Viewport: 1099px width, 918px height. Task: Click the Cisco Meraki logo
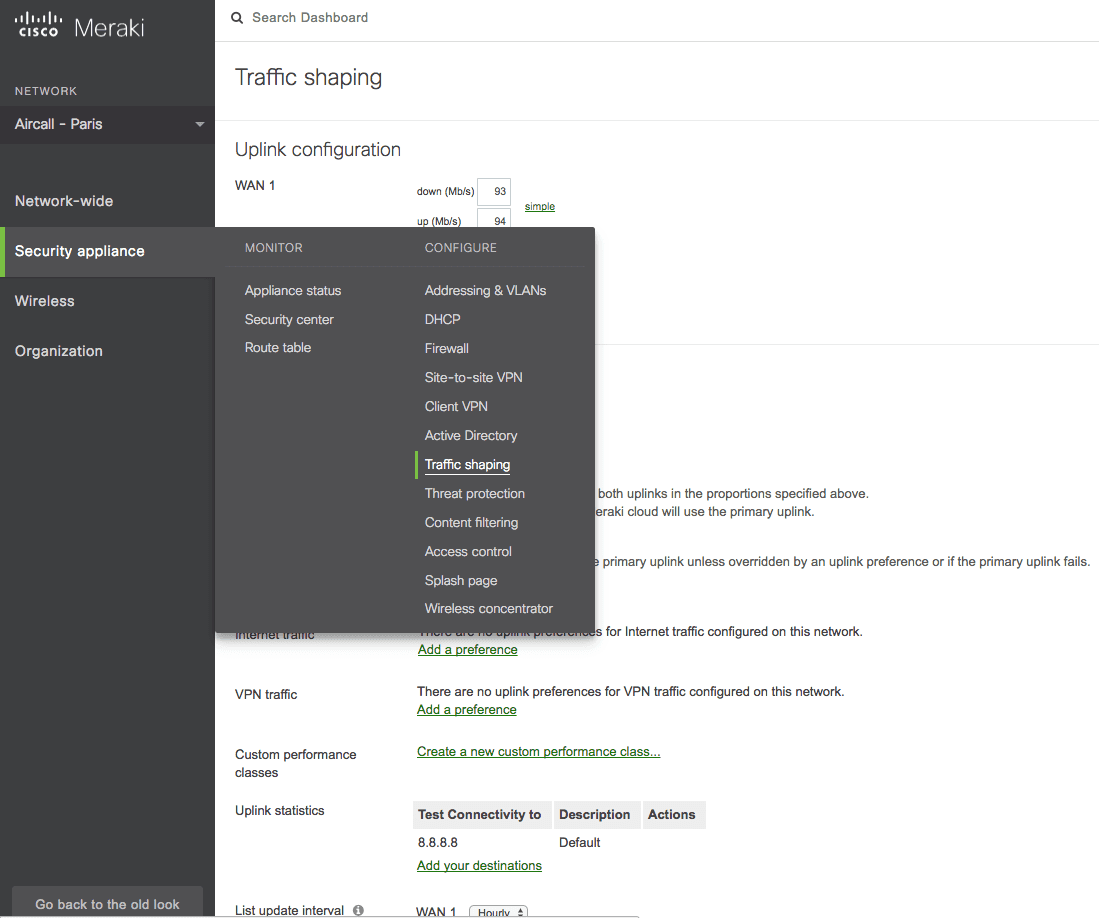(x=80, y=27)
